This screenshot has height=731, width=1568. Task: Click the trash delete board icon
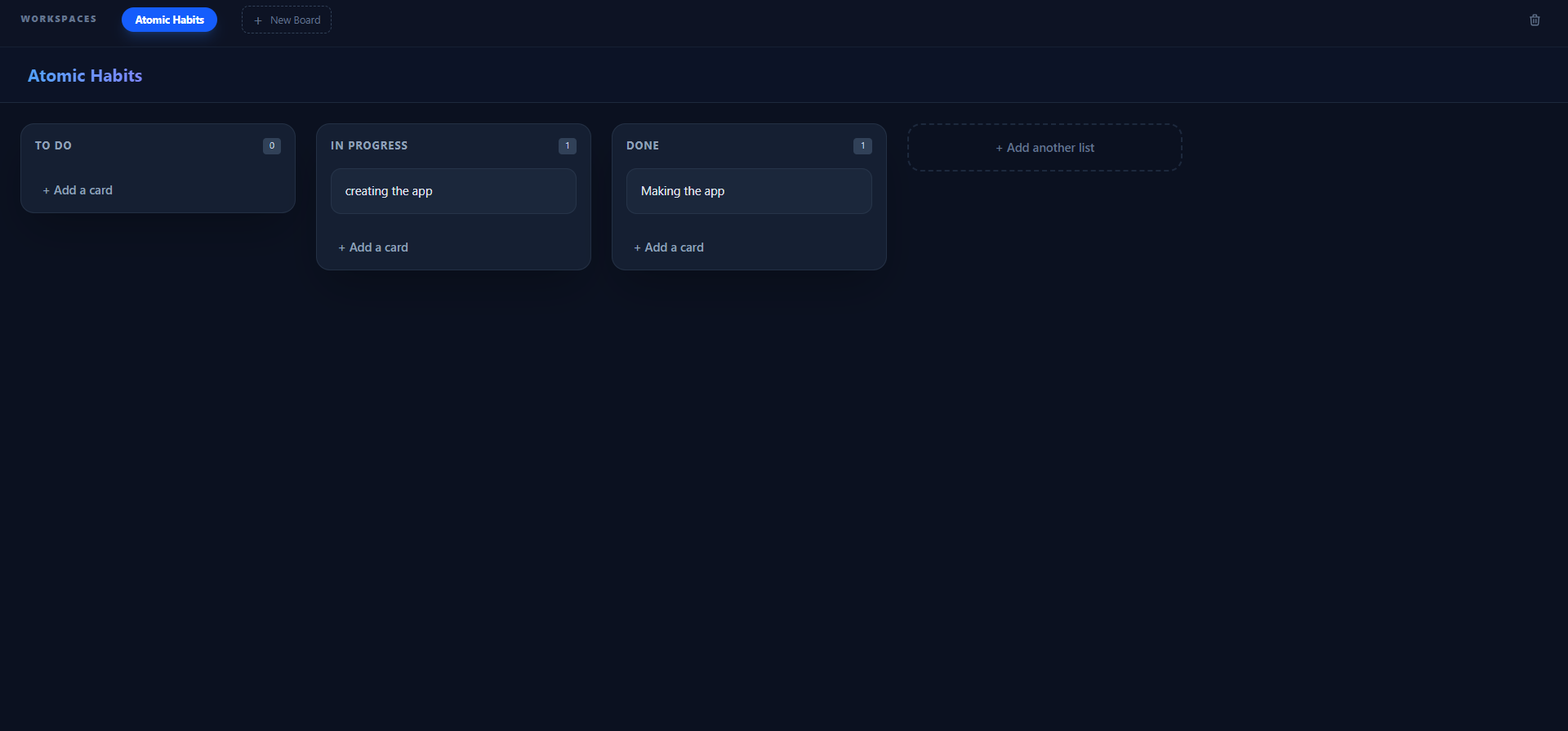coord(1535,20)
